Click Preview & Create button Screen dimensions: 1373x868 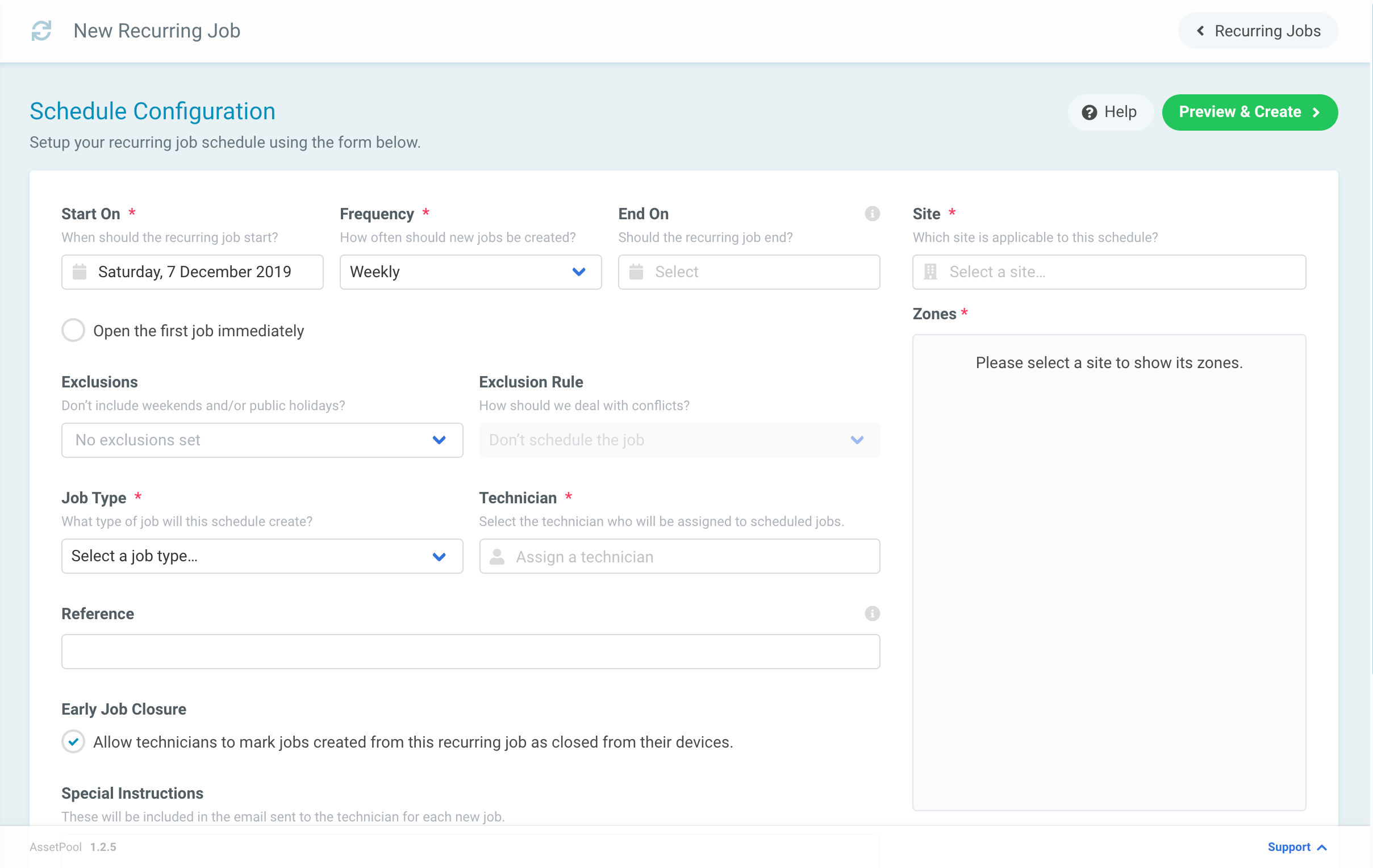(1250, 112)
